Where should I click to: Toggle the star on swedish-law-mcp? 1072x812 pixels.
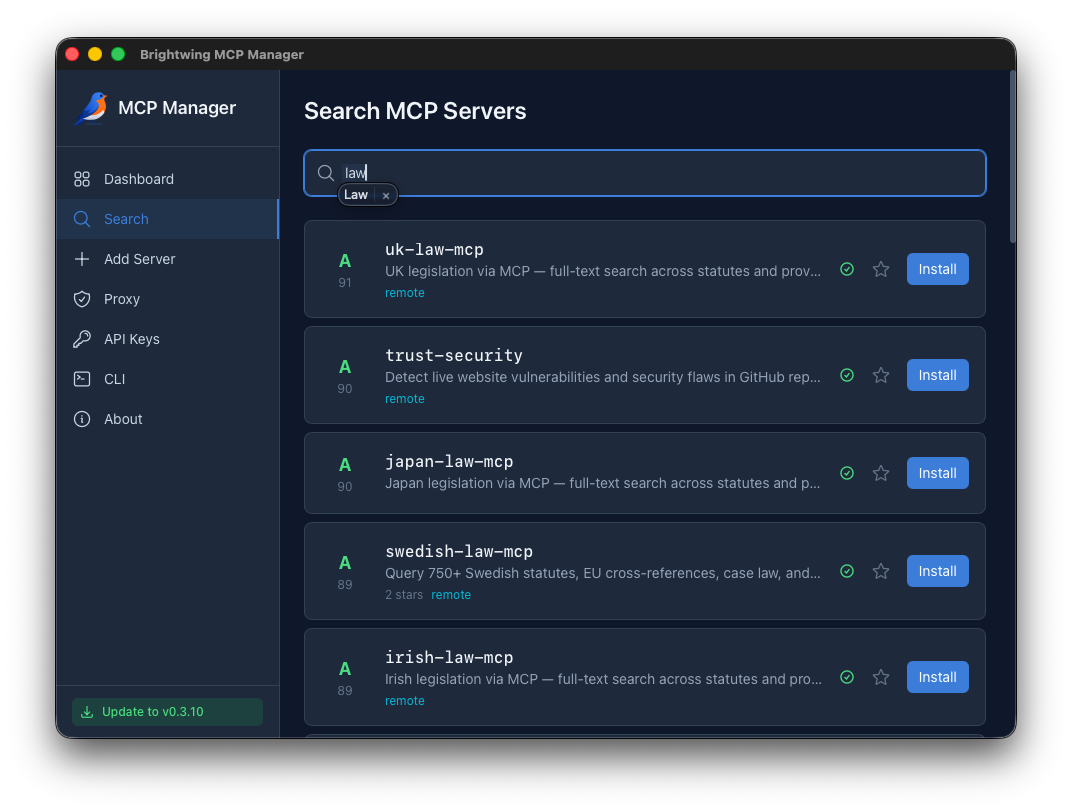tap(881, 571)
